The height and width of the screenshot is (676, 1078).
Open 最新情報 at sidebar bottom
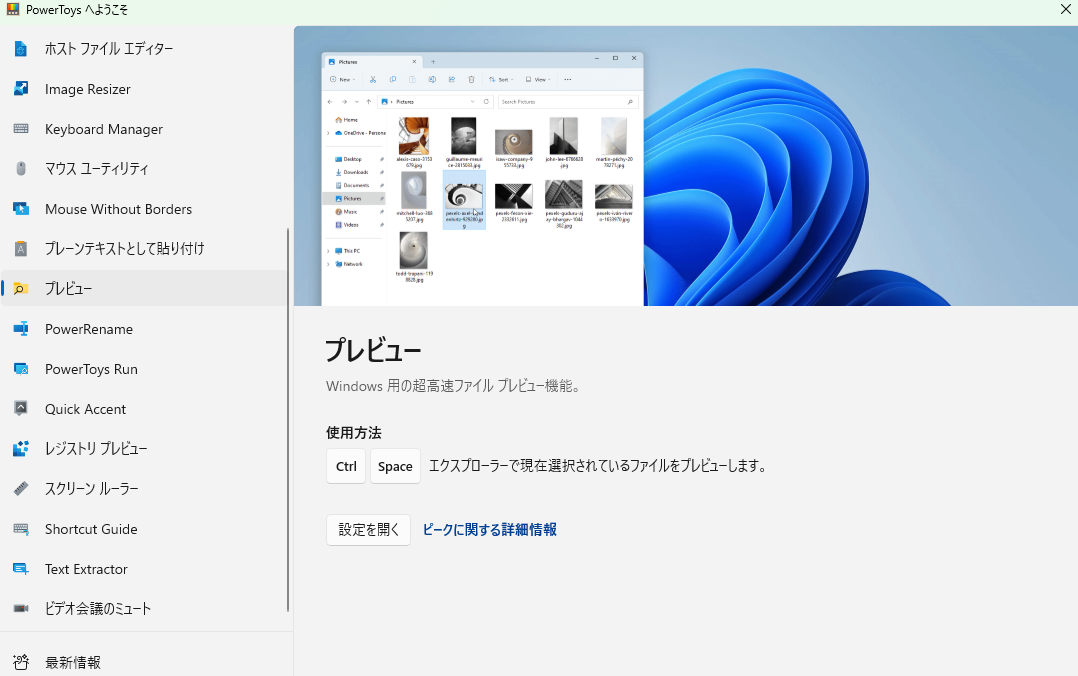[144, 662]
